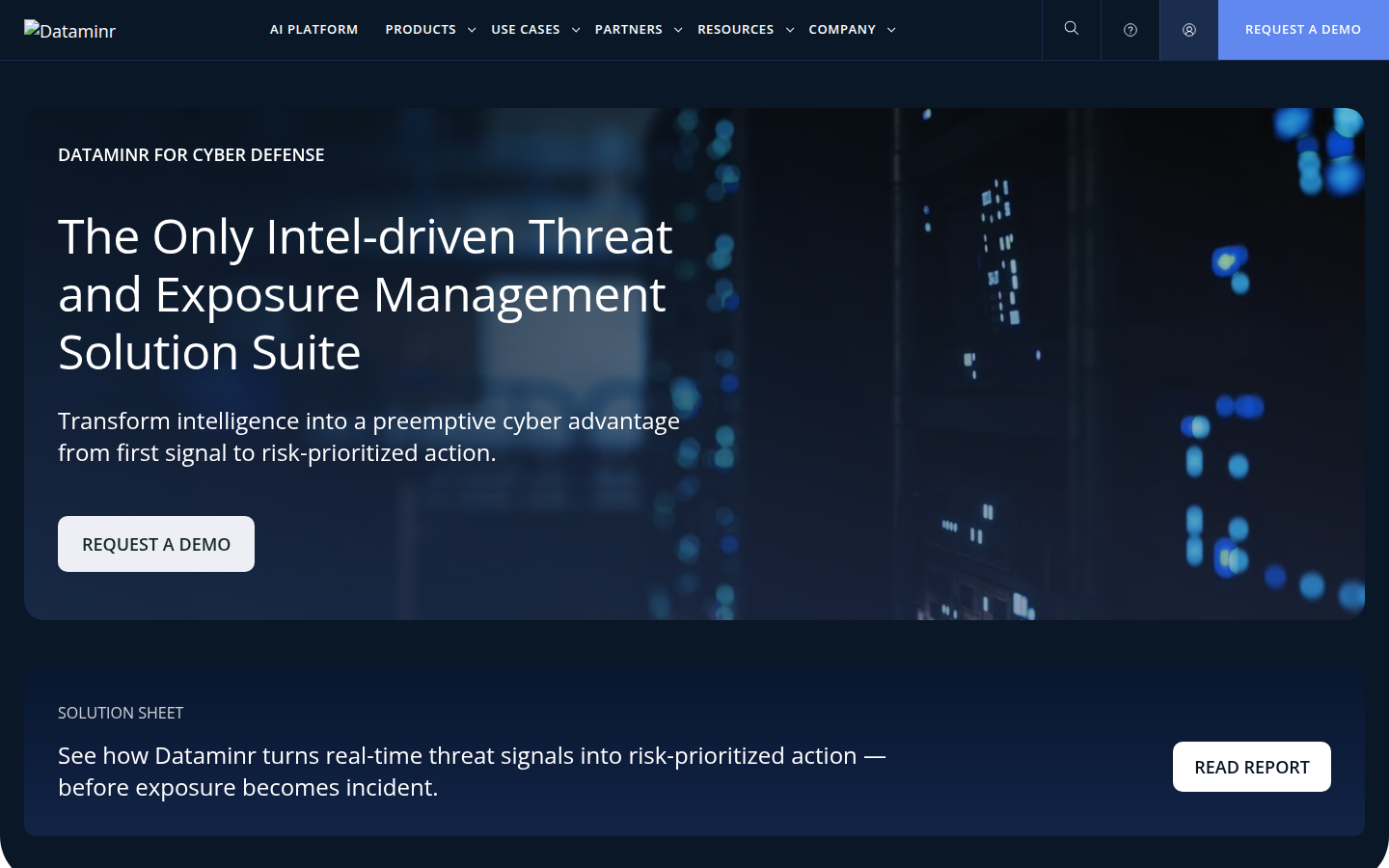1389x868 pixels.
Task: Open the Use Cases menu
Action: click(526, 30)
